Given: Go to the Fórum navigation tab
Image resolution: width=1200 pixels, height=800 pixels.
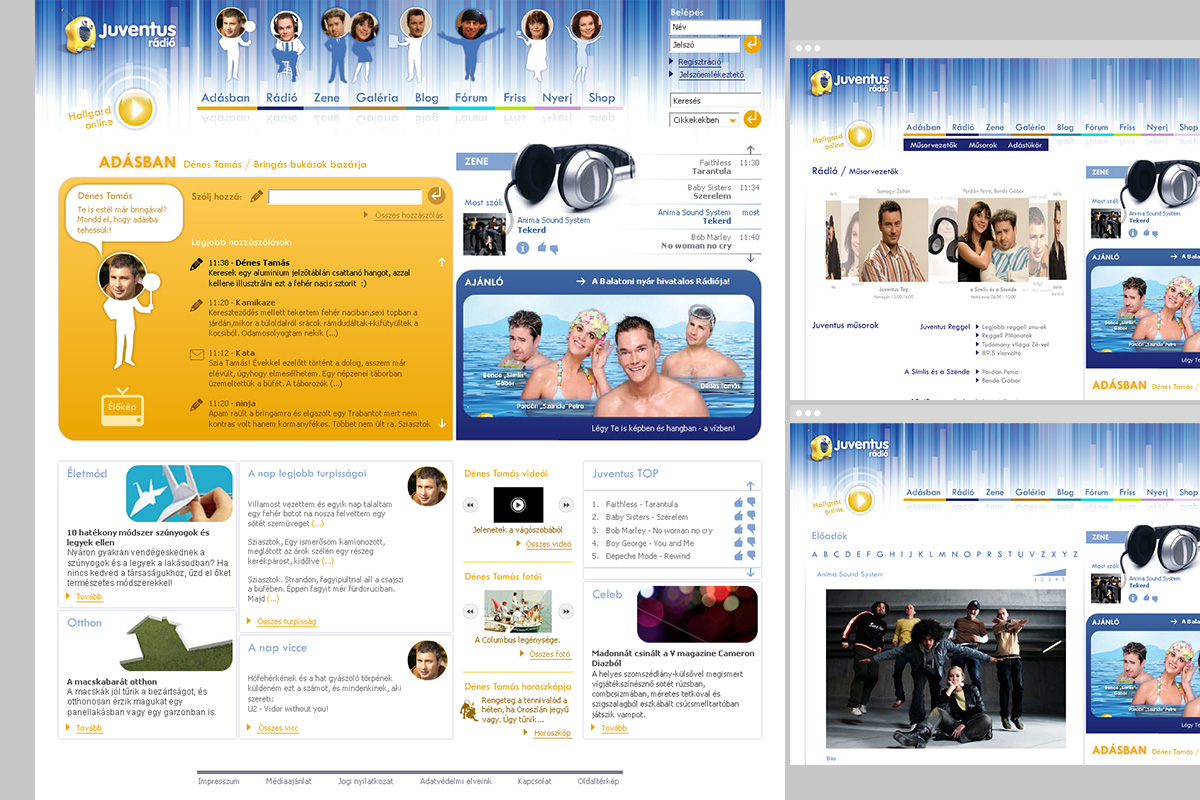Looking at the screenshot, I should (471, 98).
